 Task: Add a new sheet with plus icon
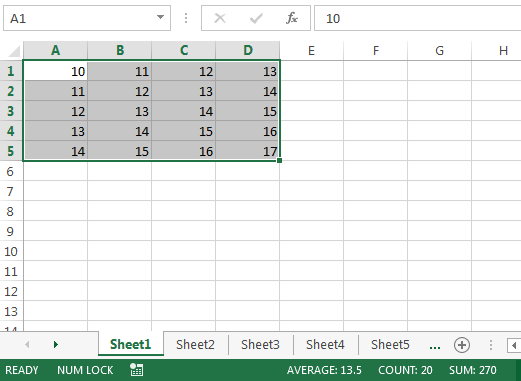(x=462, y=345)
